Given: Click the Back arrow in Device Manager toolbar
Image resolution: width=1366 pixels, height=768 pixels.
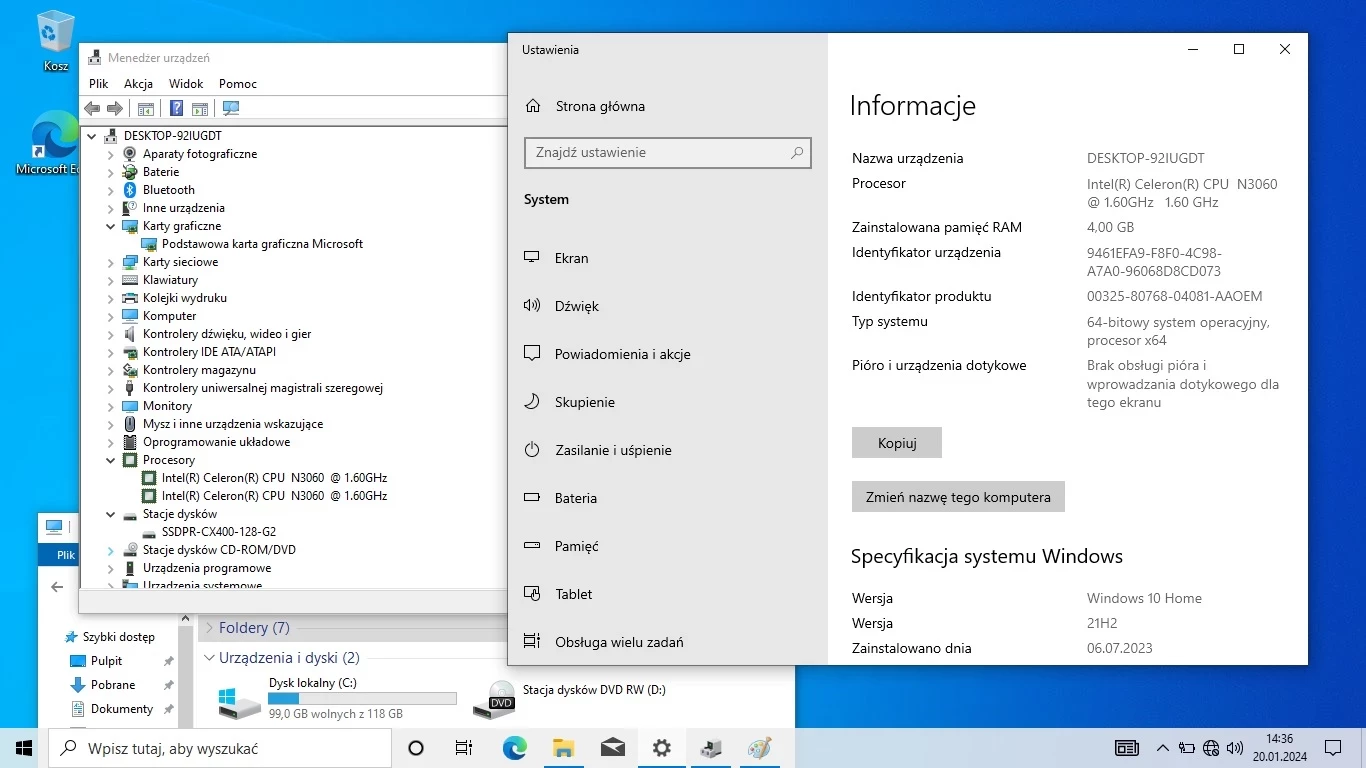Looking at the screenshot, I should (x=92, y=109).
